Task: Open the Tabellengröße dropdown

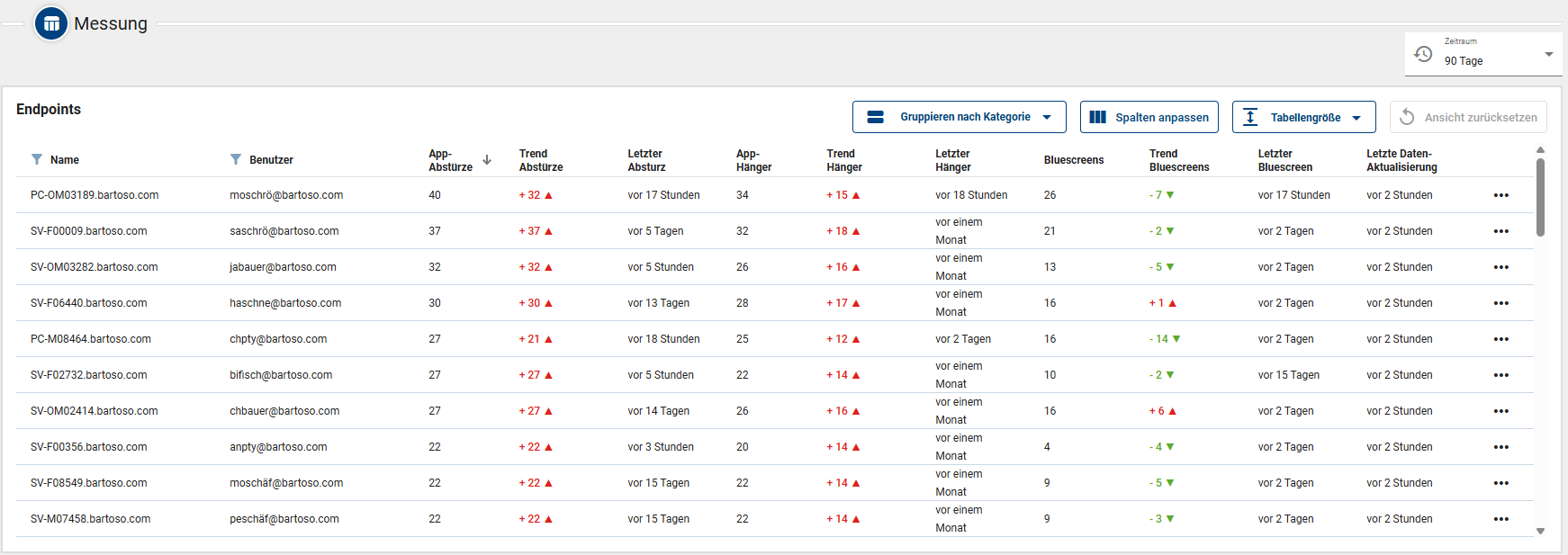Action: click(1303, 117)
